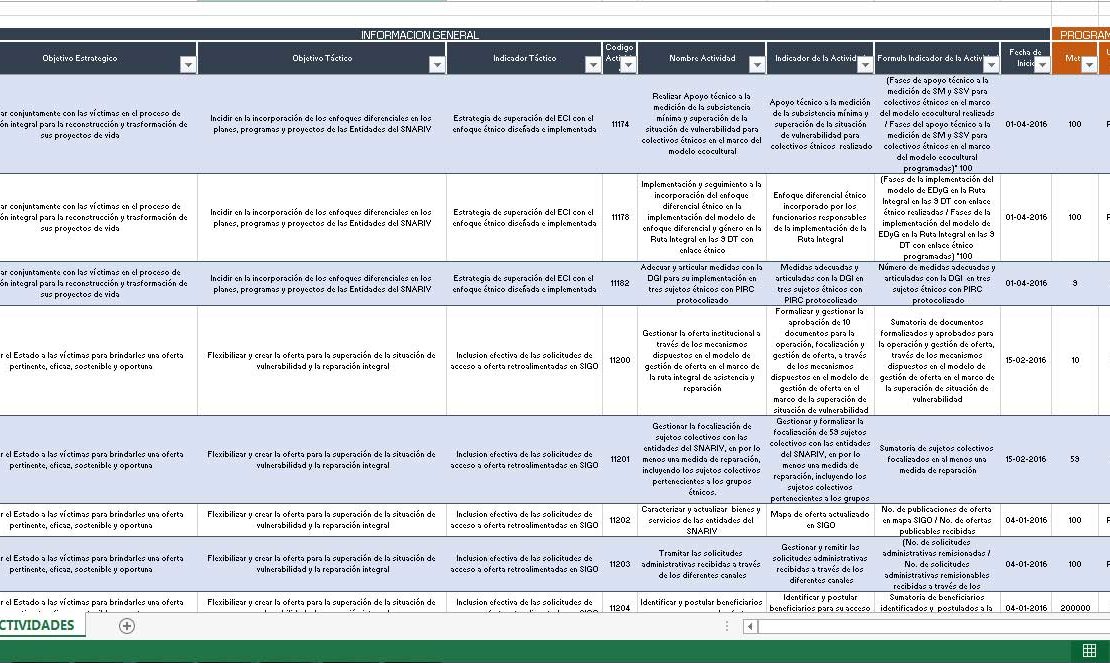Select the cell beginning 'Medidas adecuadas y articuladas'
Viewport: 1110px width, 663px height.
coord(820,283)
